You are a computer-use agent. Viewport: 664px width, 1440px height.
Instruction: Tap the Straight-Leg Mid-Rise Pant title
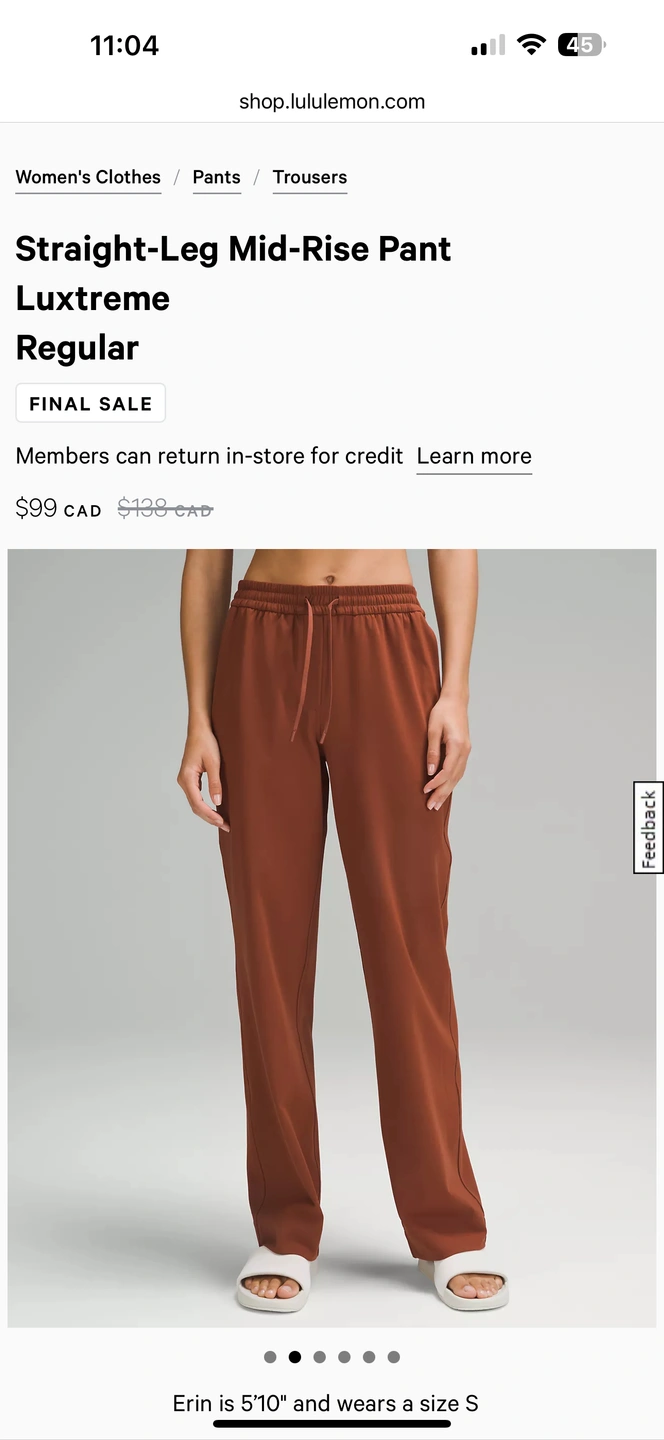click(233, 249)
